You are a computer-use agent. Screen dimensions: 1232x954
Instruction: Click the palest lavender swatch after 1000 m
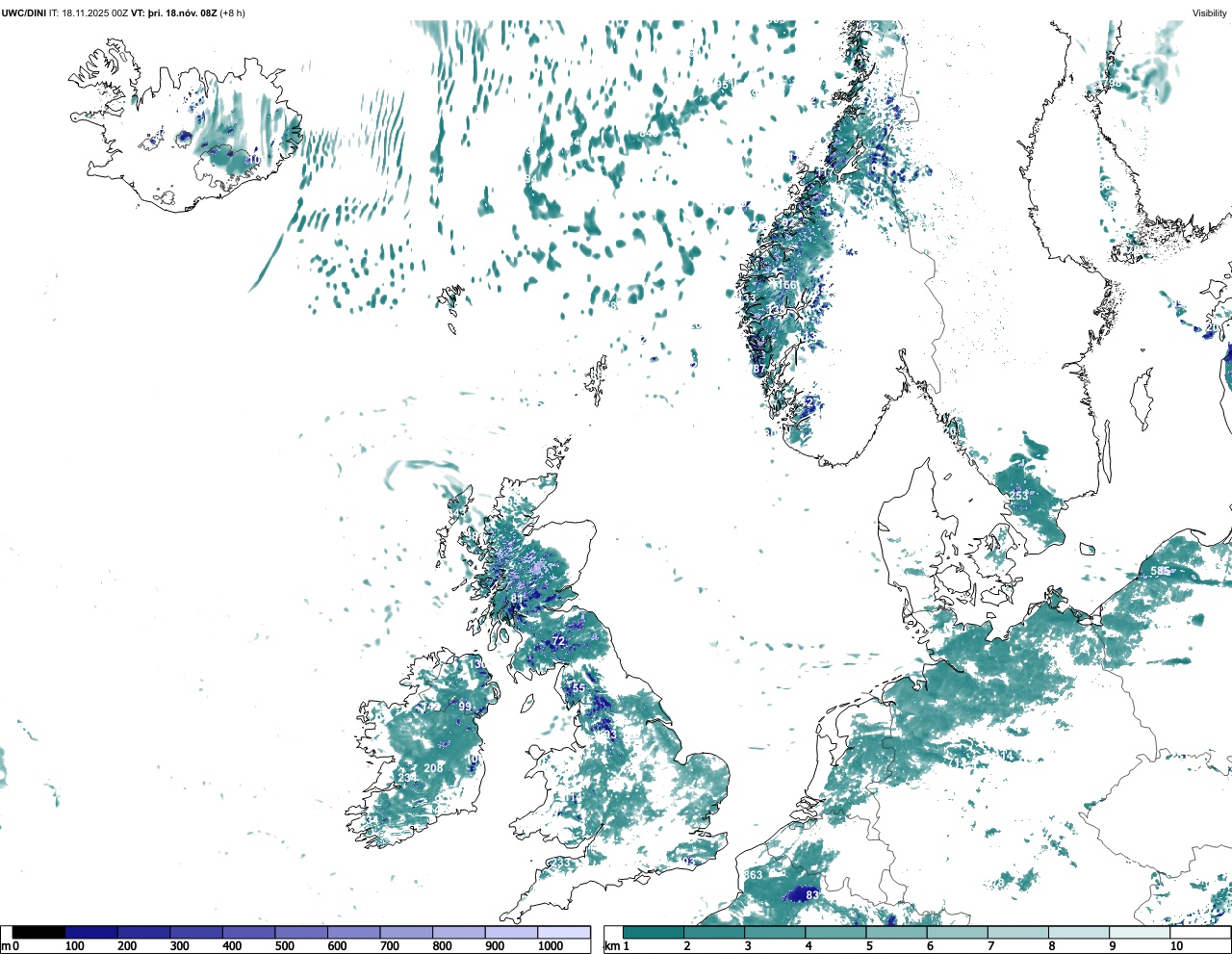[x=564, y=933]
